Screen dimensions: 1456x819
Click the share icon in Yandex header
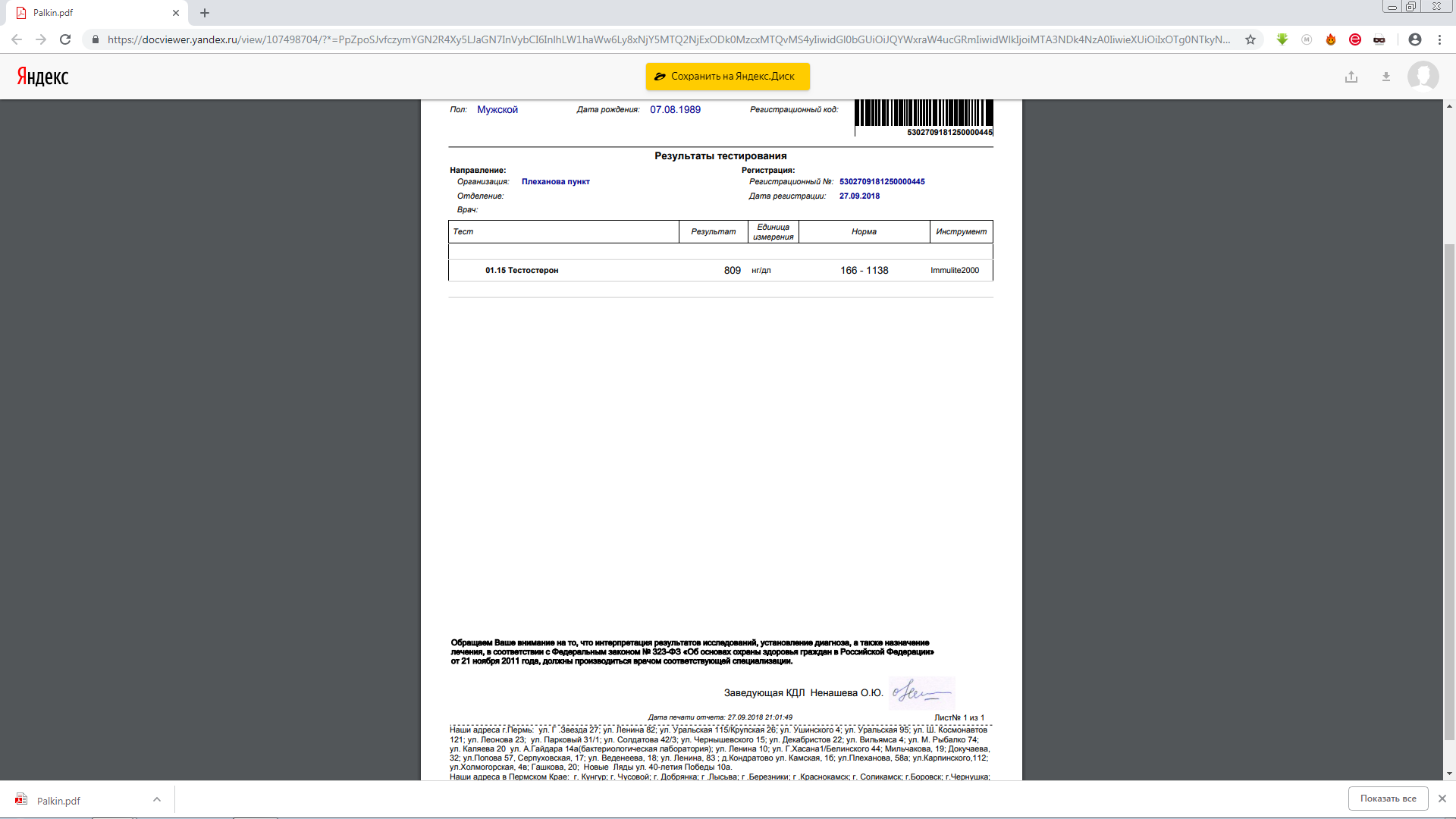1351,77
